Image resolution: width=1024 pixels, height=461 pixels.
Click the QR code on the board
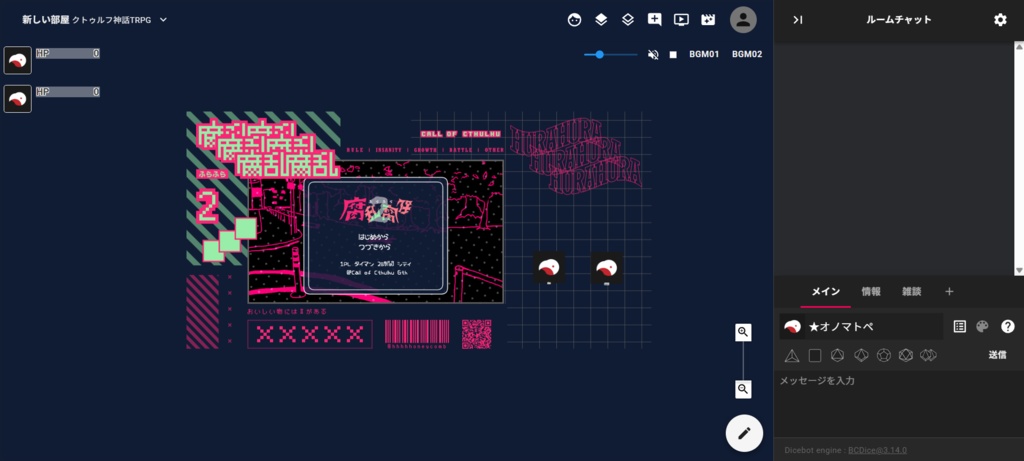tap(477, 334)
